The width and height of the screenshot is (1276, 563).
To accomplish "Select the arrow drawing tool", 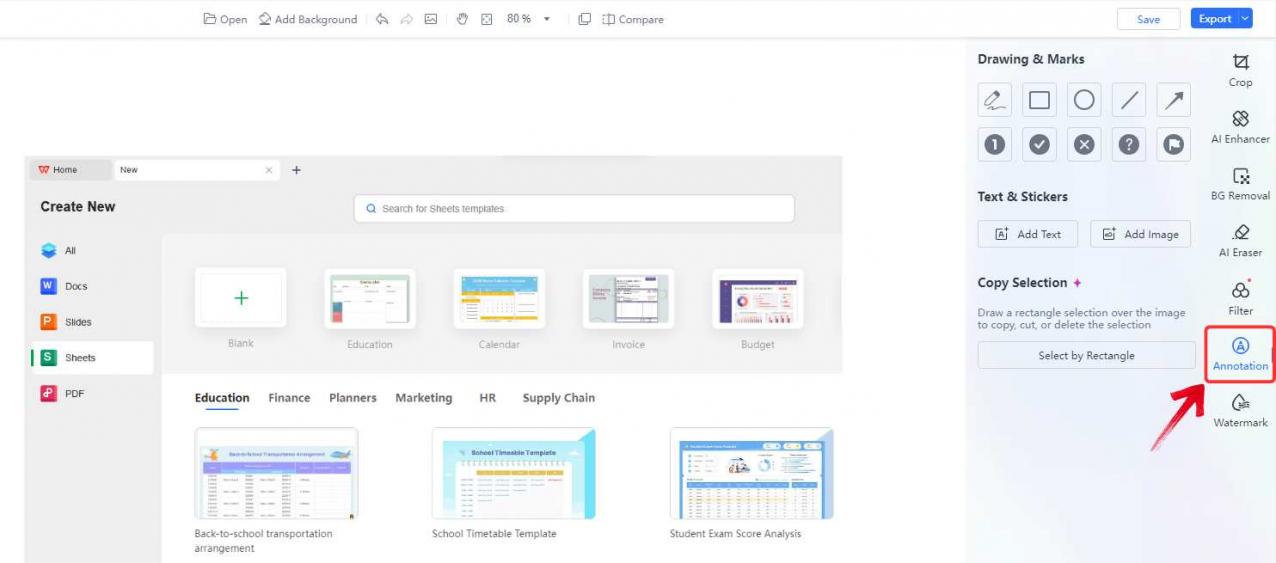I will [x=1174, y=100].
